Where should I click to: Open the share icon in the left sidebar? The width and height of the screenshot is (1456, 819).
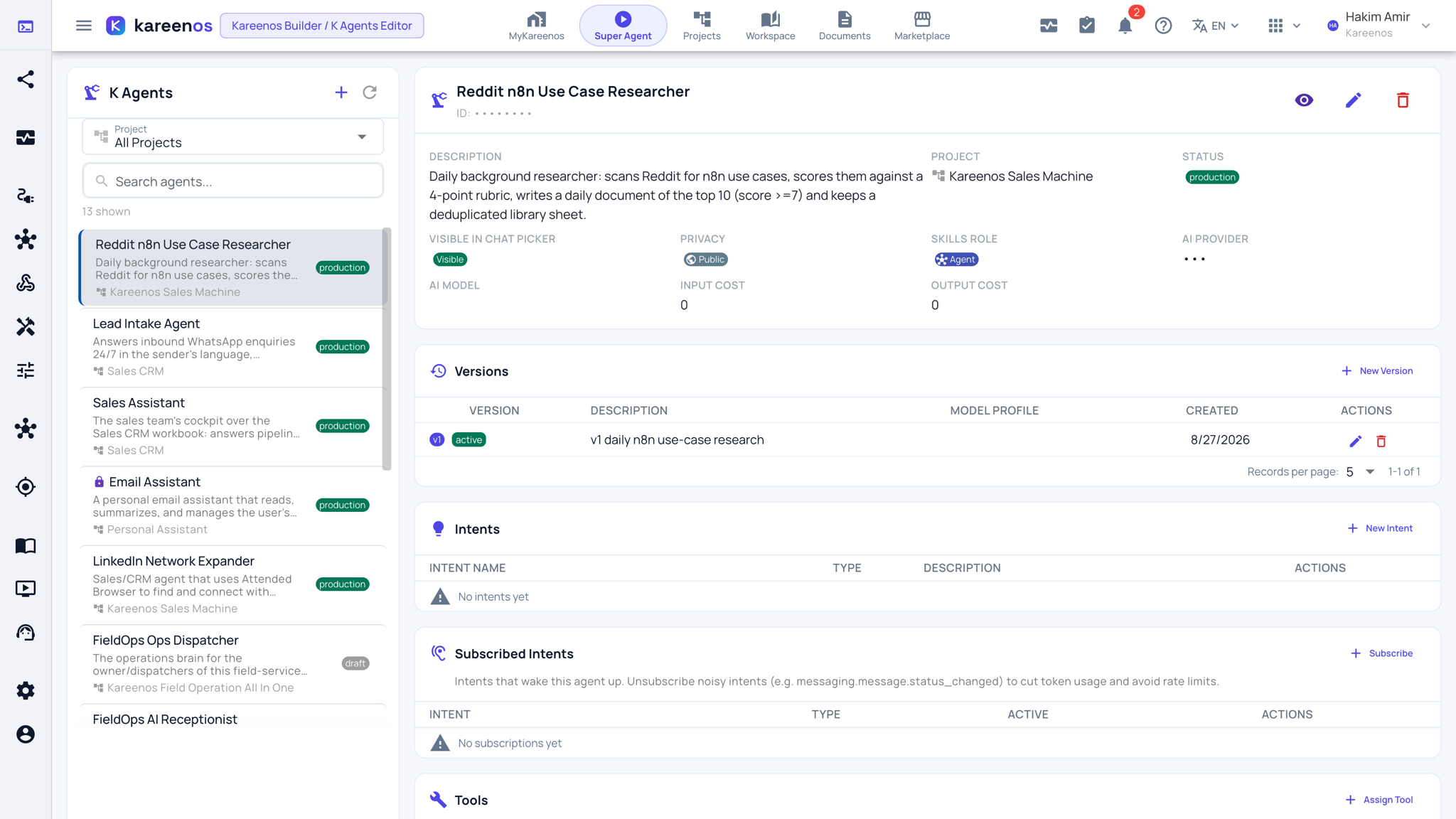pyautogui.click(x=26, y=79)
